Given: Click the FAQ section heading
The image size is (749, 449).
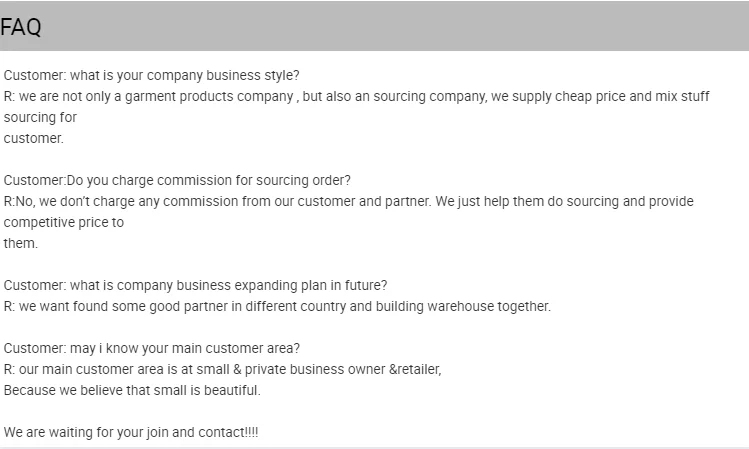Looking at the screenshot, I should point(21,28).
